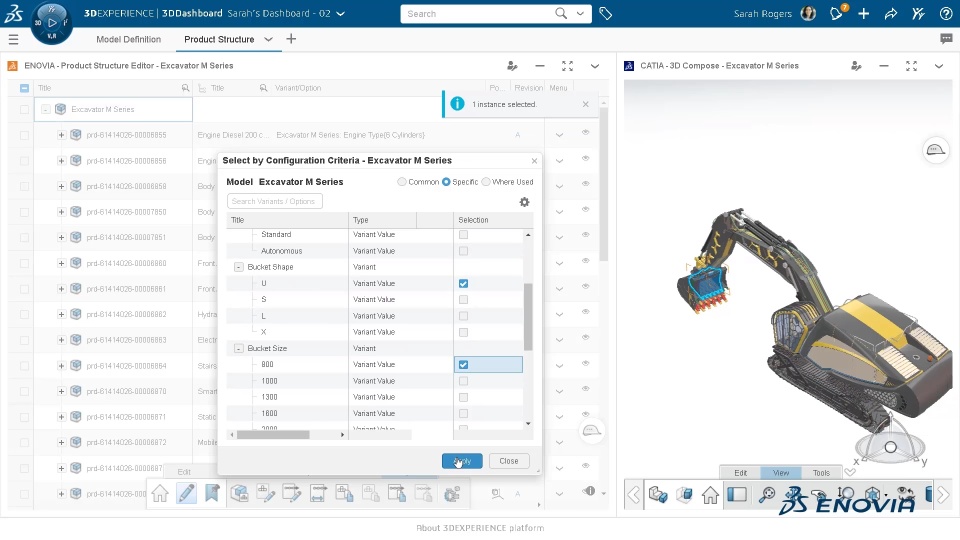Click the Share arrow icon in top bar
The image size is (960, 540).
pos(891,13)
